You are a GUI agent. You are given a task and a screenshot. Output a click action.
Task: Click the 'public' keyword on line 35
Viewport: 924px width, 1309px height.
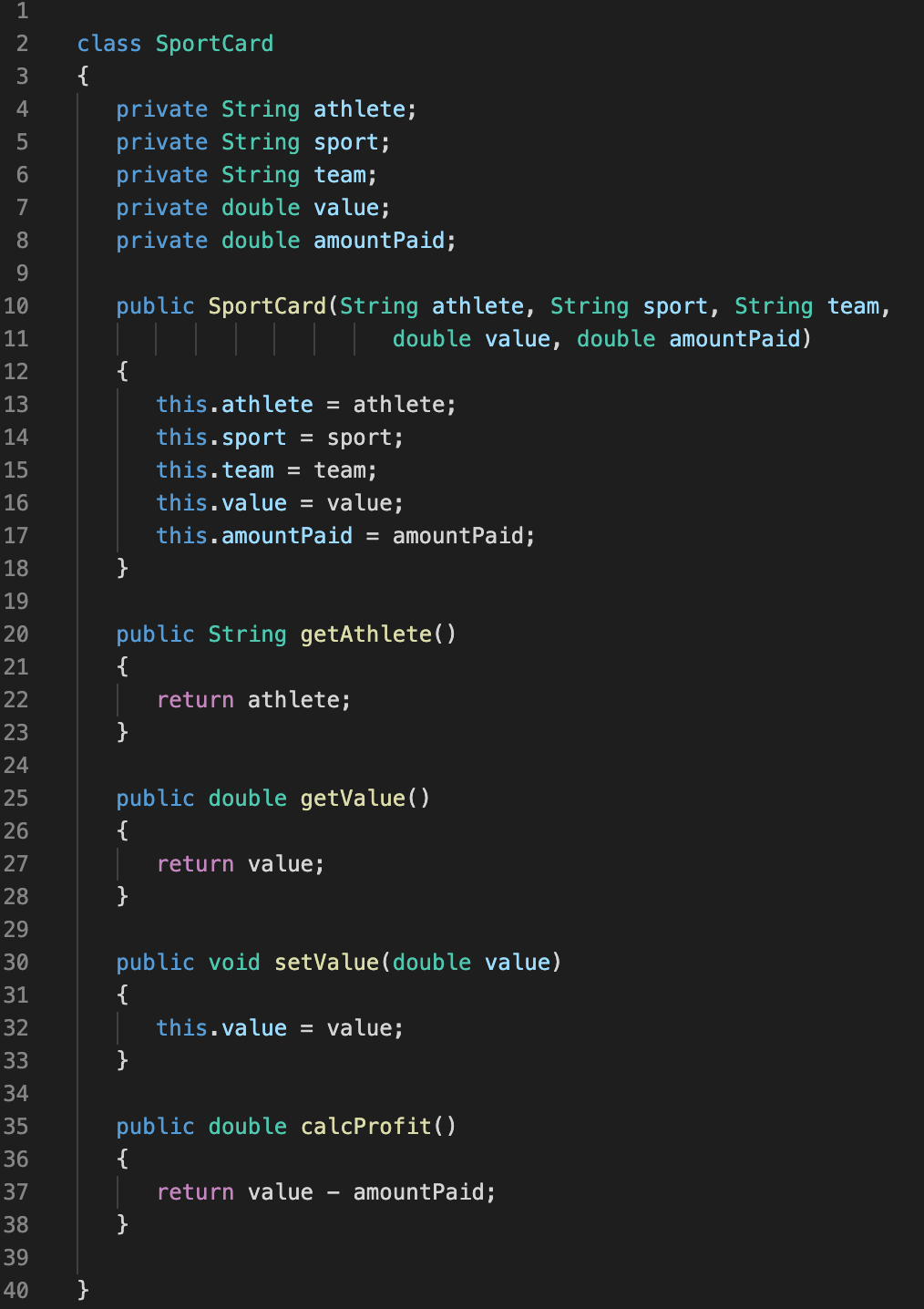(x=156, y=1127)
